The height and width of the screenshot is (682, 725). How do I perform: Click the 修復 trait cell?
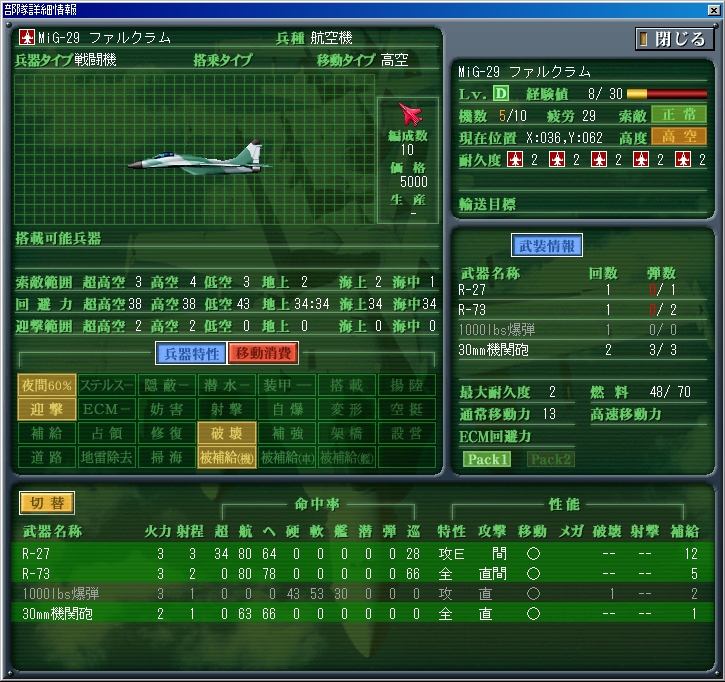[x=166, y=433]
